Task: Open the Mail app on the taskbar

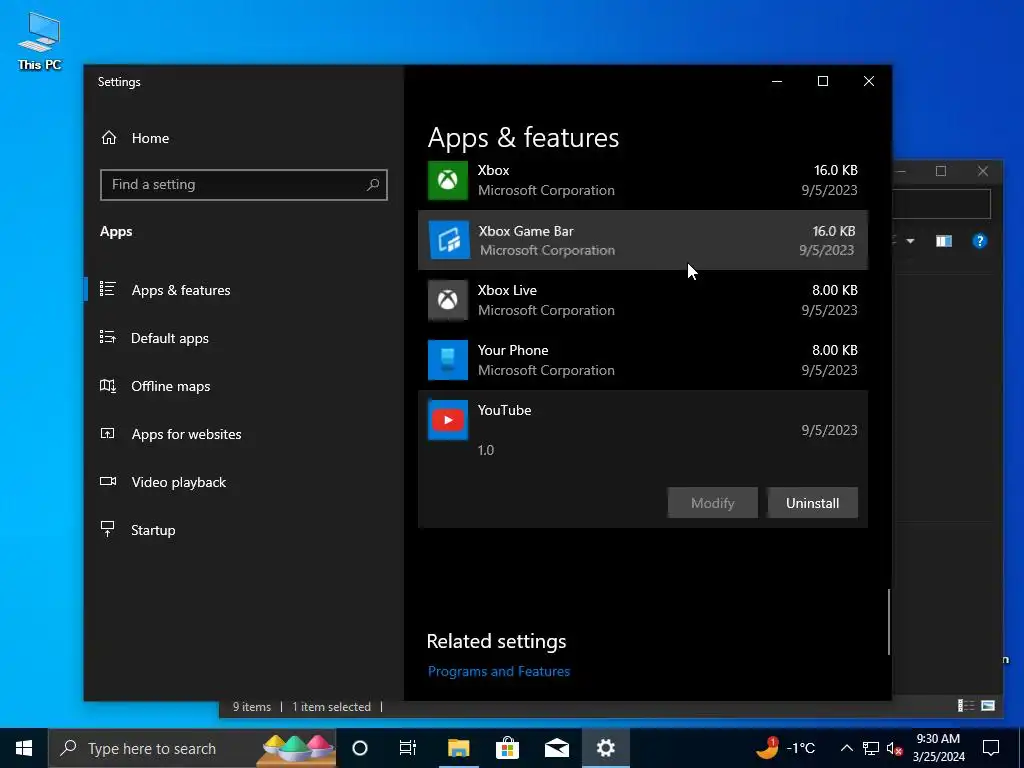Action: [556, 748]
